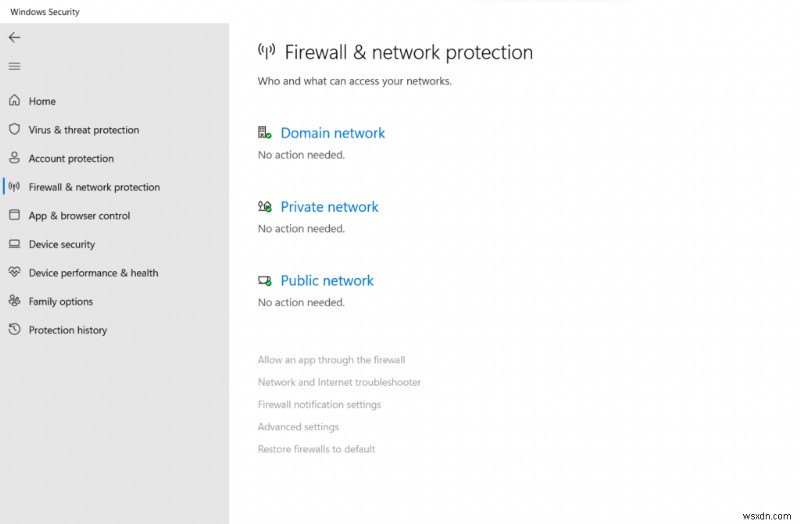Click the Protection history clock icon
Screen dimensions: 800x524
pyautogui.click(x=14, y=330)
